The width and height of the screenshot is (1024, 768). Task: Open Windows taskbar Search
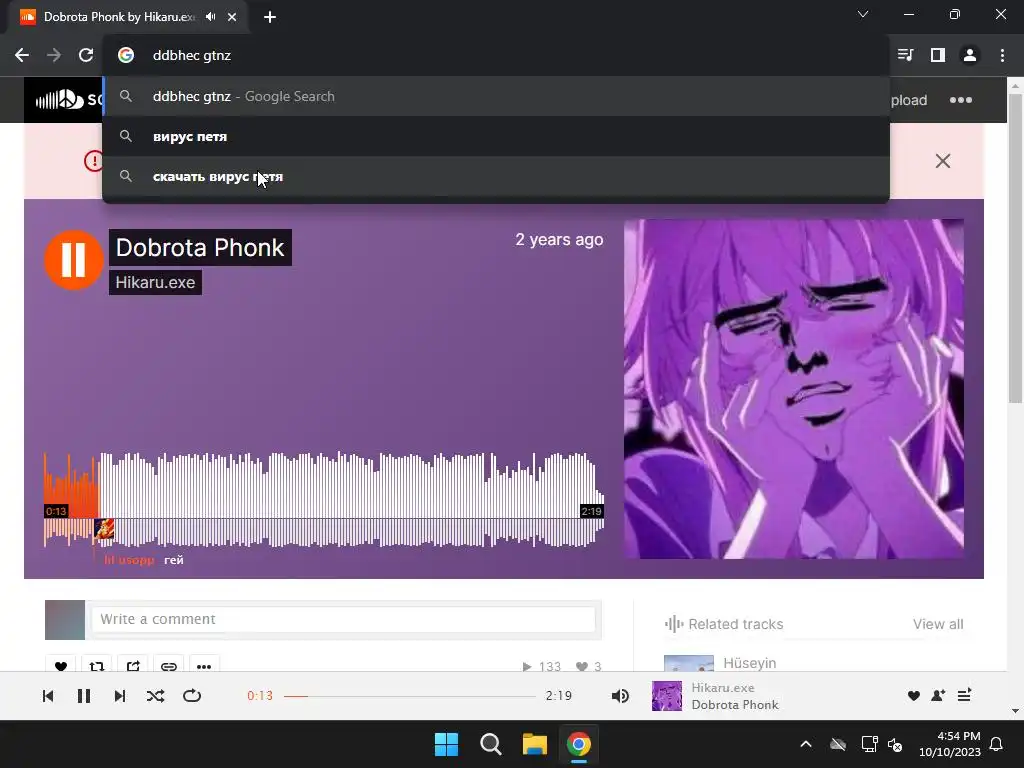click(x=490, y=744)
